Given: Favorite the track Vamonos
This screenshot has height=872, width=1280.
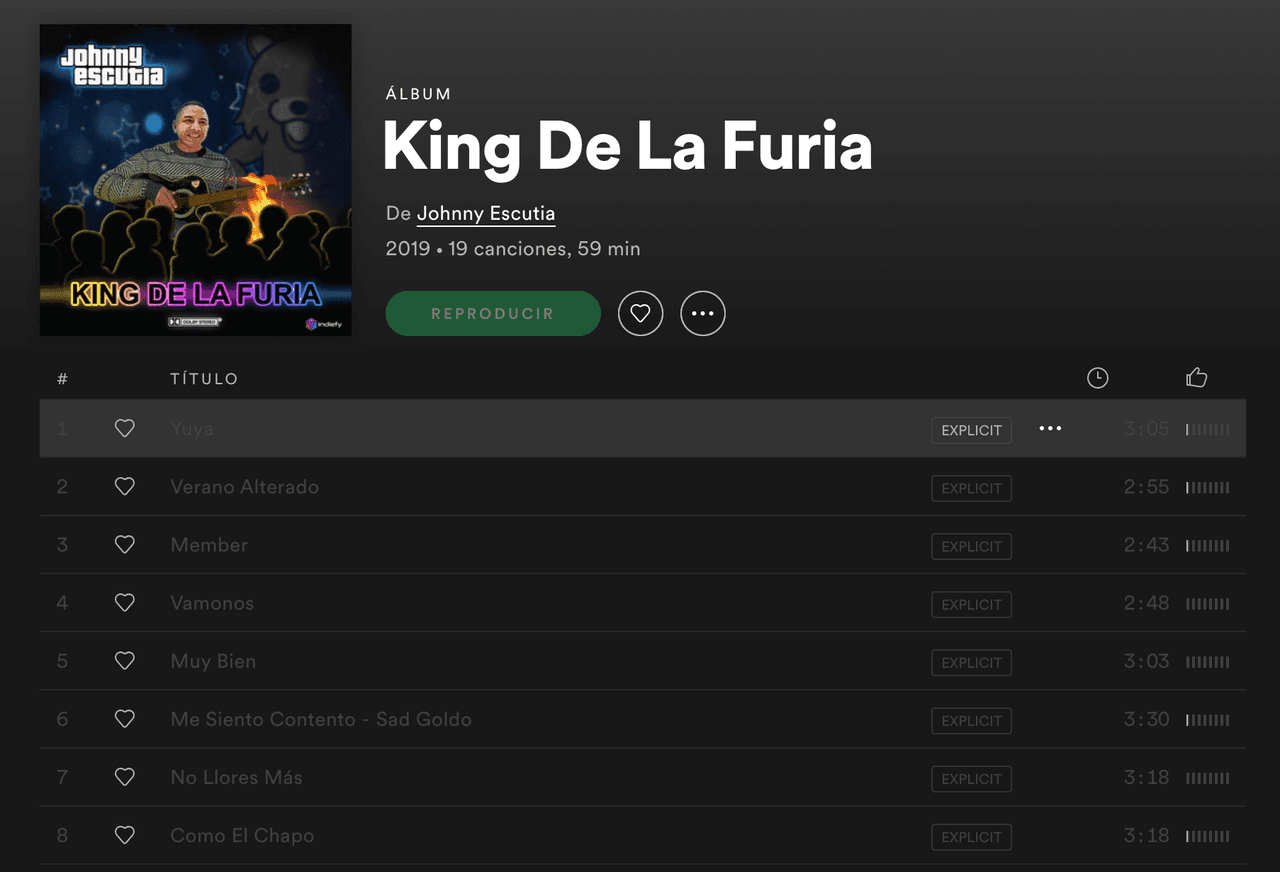Looking at the screenshot, I should (x=124, y=602).
